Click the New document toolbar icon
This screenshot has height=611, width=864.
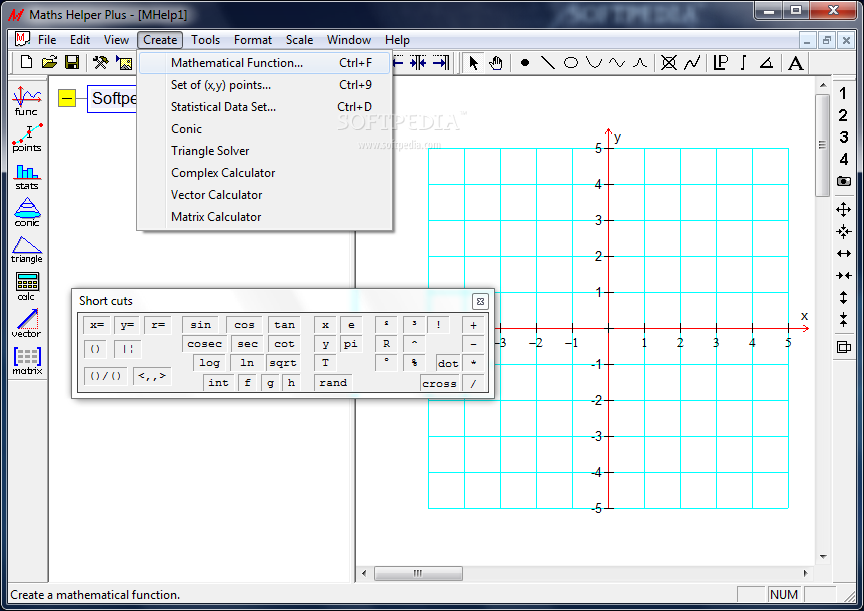click(26, 62)
